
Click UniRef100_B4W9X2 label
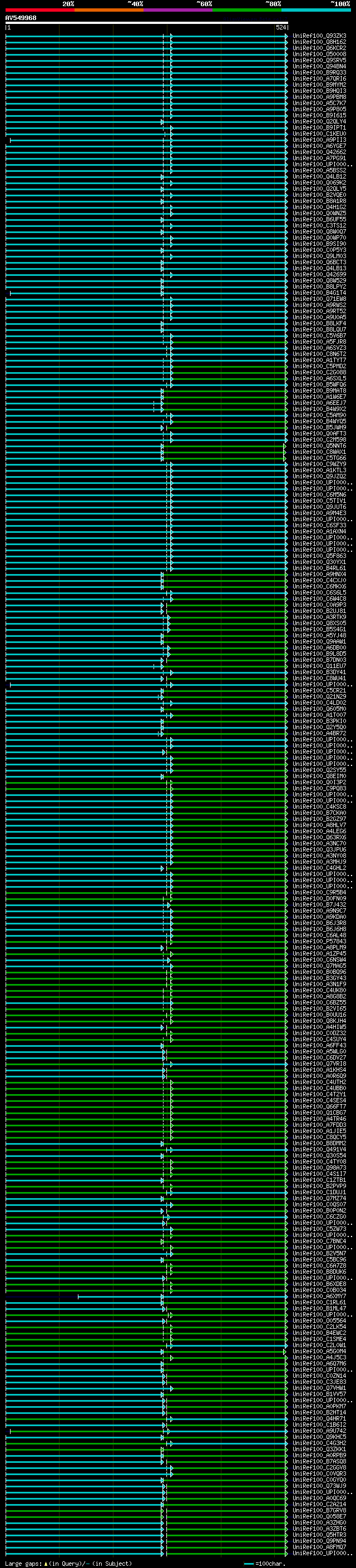click(319, 408)
